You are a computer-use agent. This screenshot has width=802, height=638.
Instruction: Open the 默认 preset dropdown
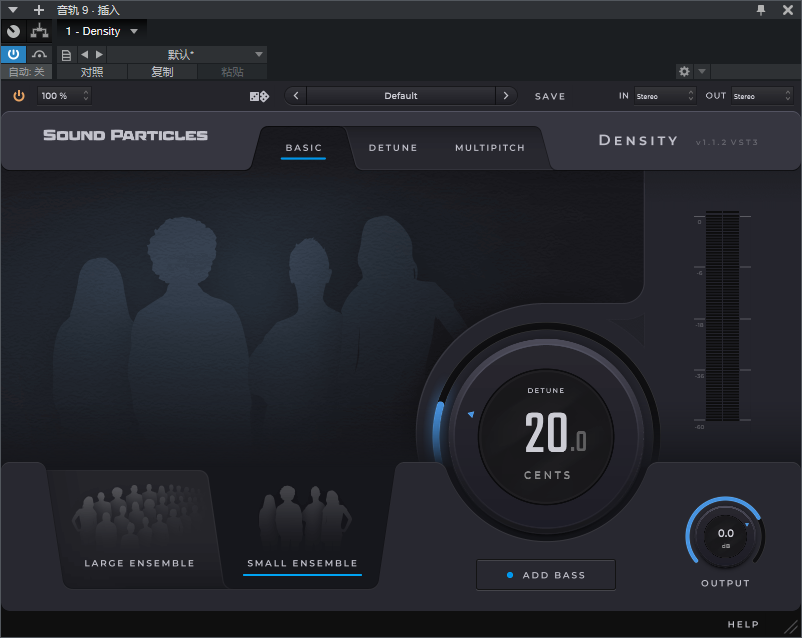pyautogui.click(x=187, y=54)
